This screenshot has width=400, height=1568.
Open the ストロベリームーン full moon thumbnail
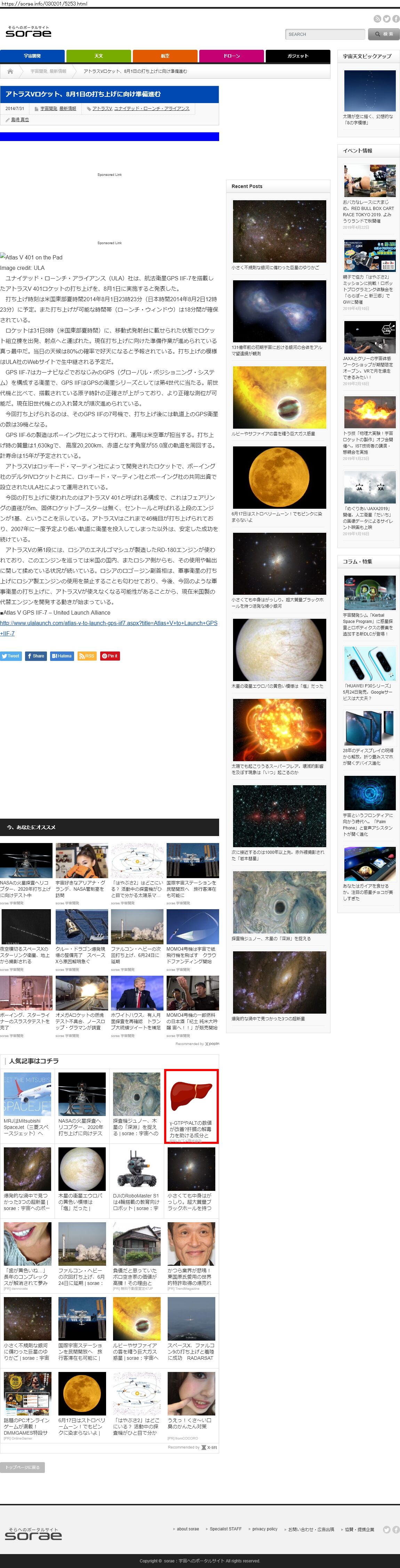pyautogui.click(x=279, y=477)
